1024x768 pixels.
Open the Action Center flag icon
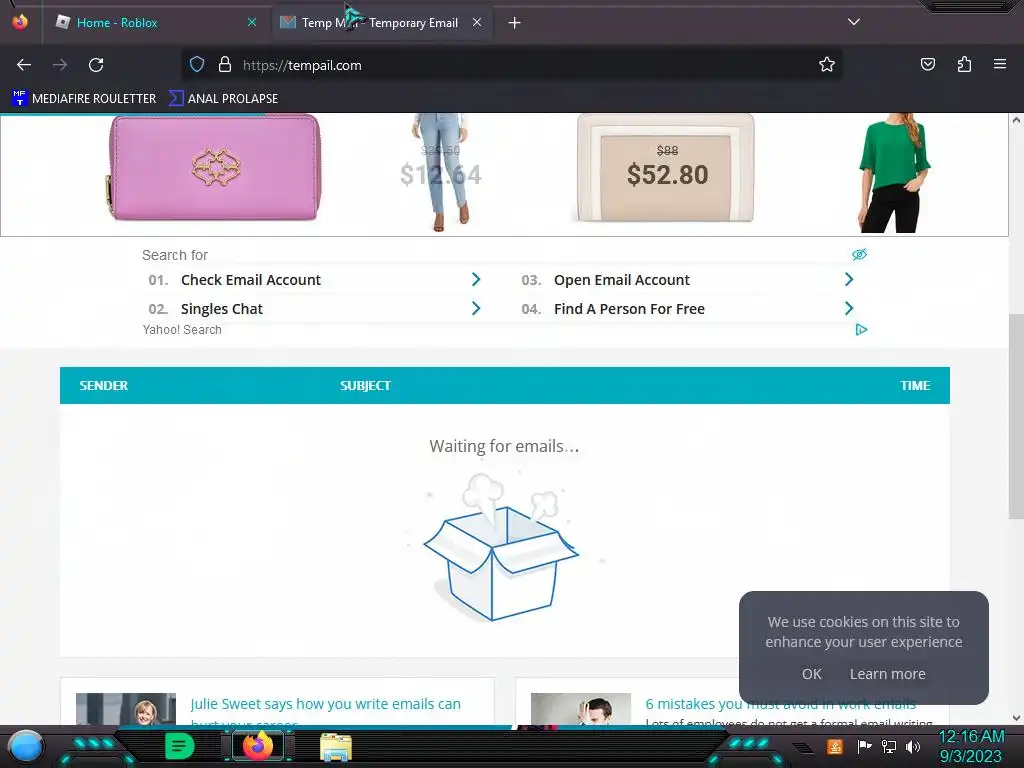click(864, 746)
